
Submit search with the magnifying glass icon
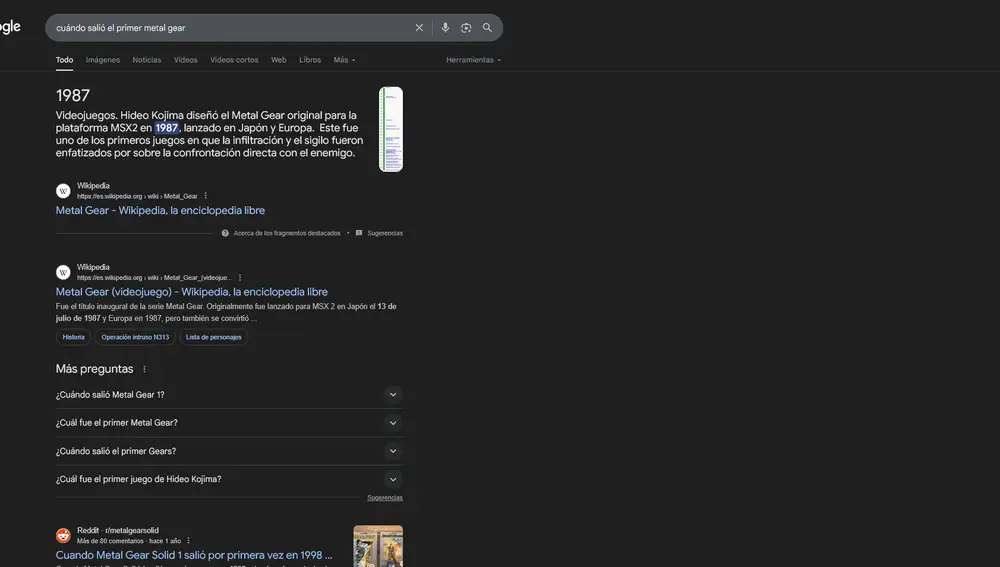click(x=487, y=27)
